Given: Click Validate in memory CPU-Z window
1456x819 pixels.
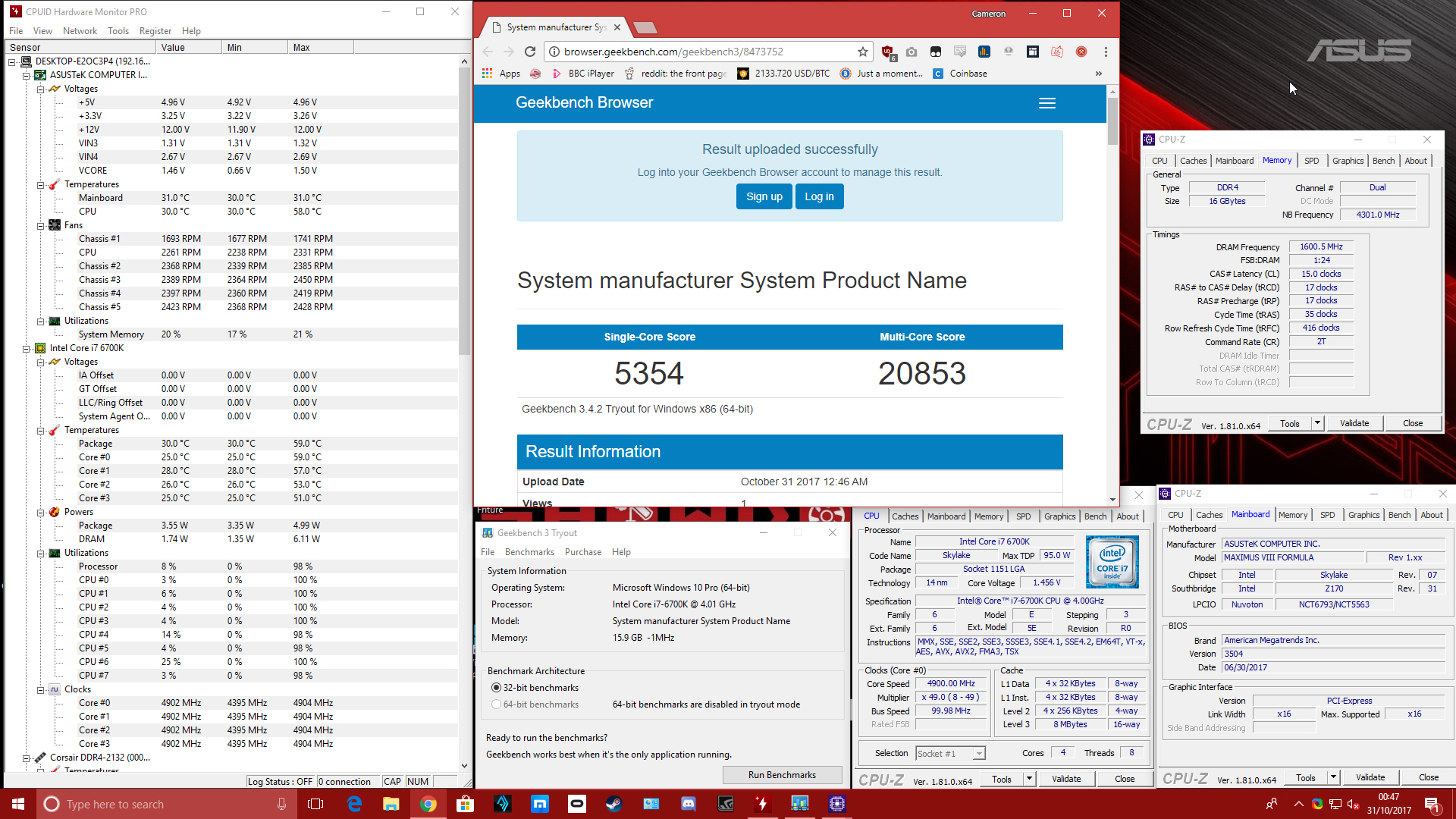Looking at the screenshot, I should 1354,423.
